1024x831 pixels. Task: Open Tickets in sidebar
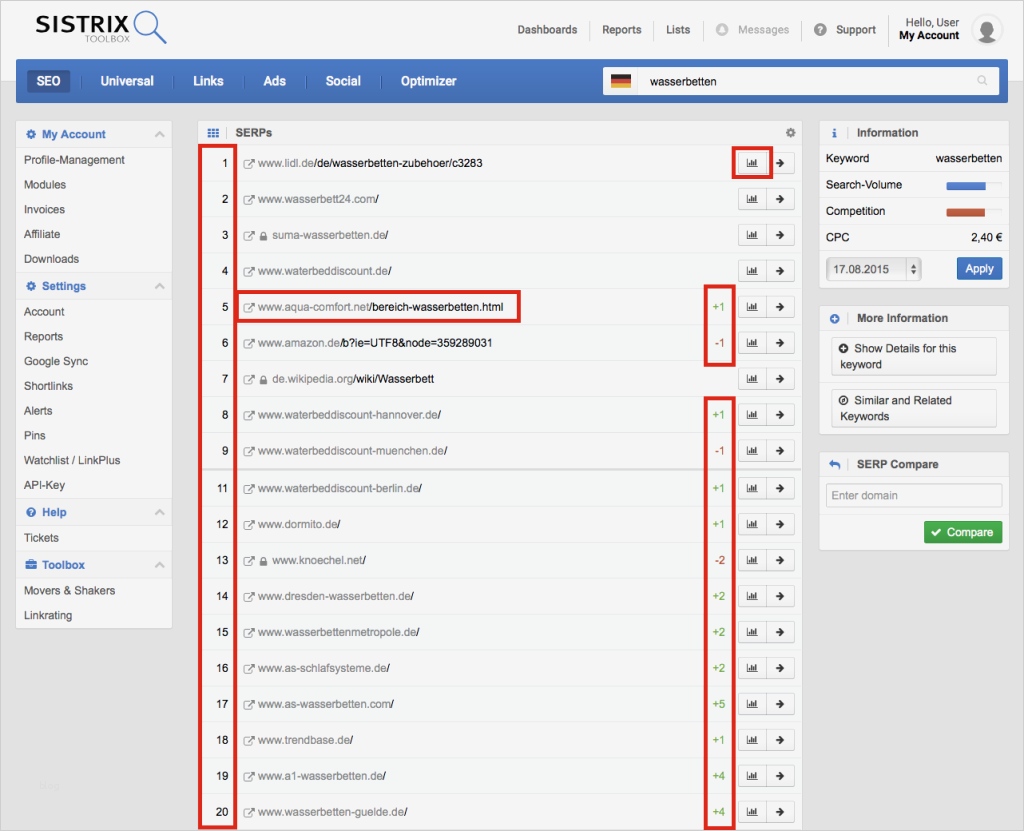tap(41, 538)
